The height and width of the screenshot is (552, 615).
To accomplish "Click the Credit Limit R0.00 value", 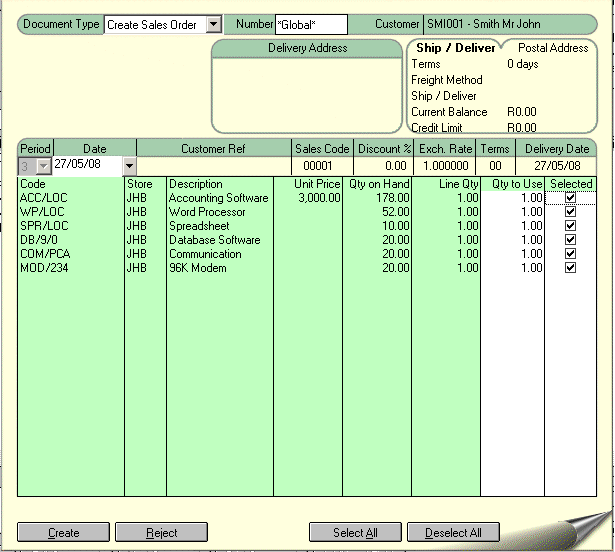I will point(522,128).
